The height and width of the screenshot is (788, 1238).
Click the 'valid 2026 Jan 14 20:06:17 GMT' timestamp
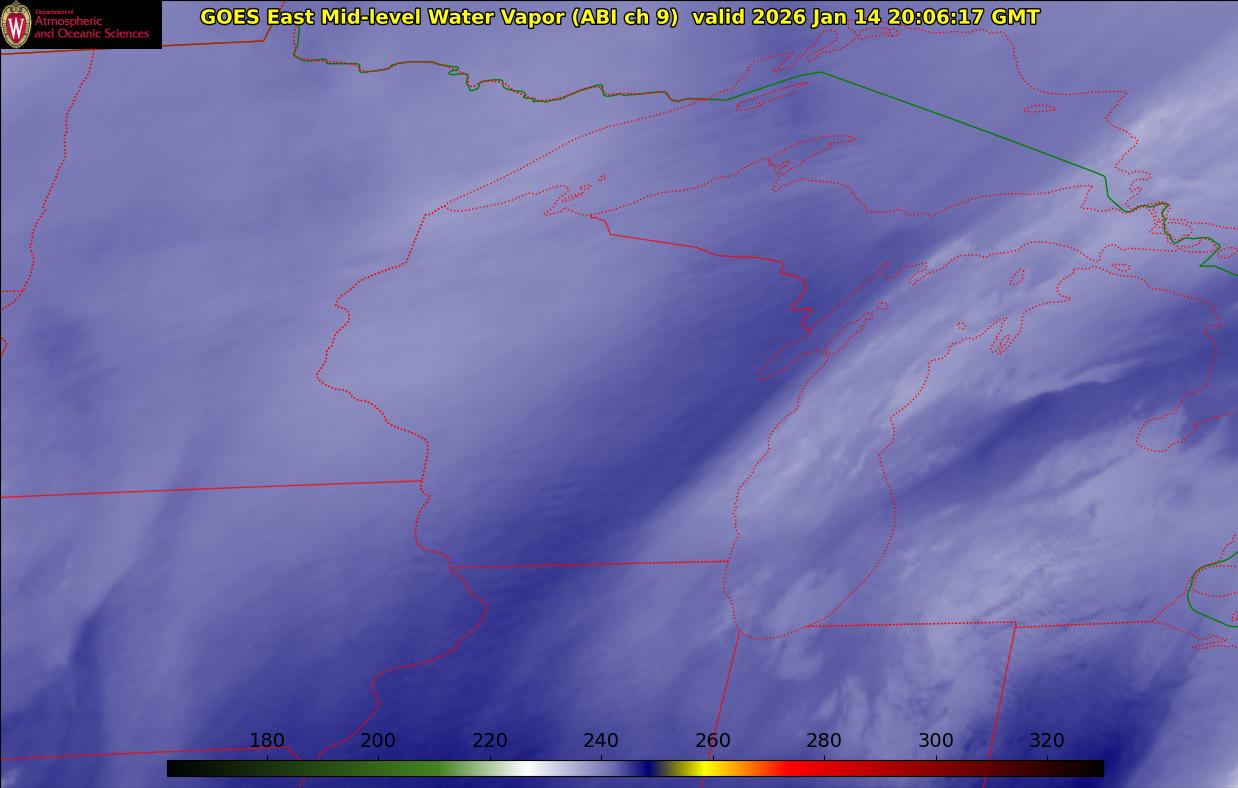tap(866, 17)
